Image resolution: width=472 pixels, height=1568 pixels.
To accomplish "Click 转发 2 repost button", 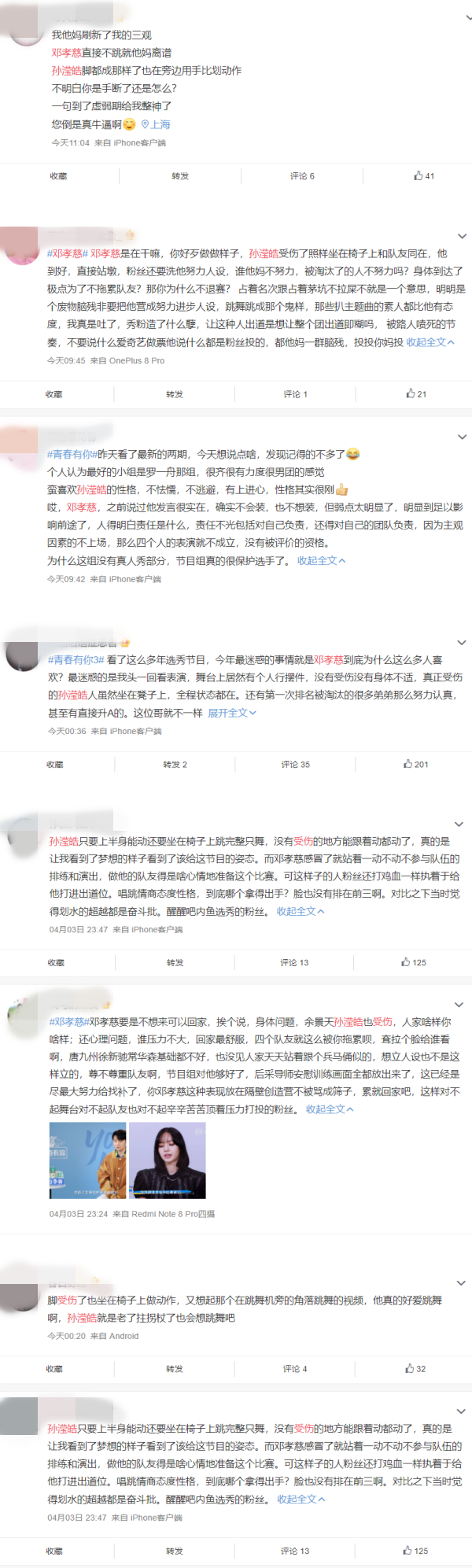I will 175,764.
